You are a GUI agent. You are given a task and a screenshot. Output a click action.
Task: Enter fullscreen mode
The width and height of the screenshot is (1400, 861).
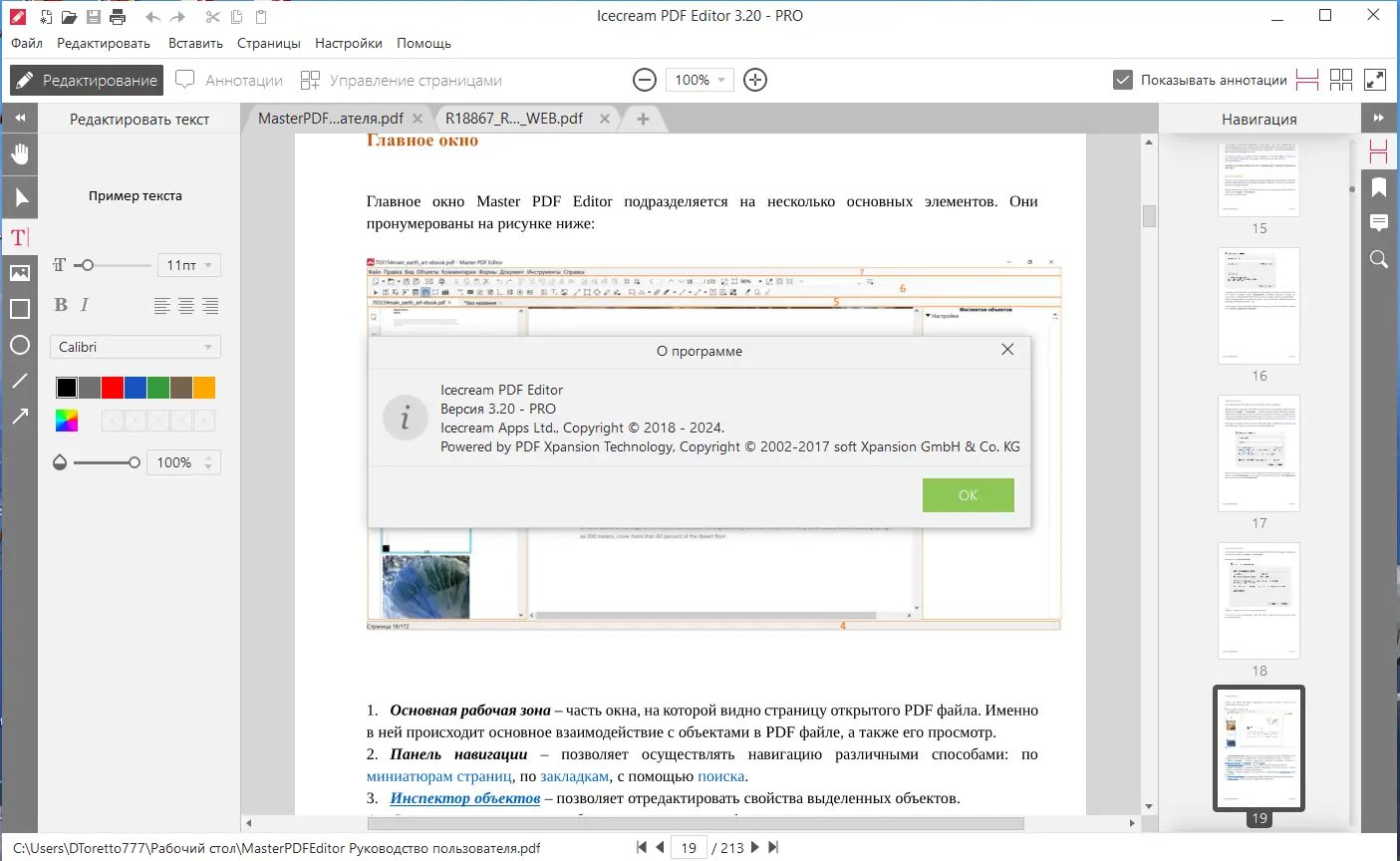(1375, 80)
